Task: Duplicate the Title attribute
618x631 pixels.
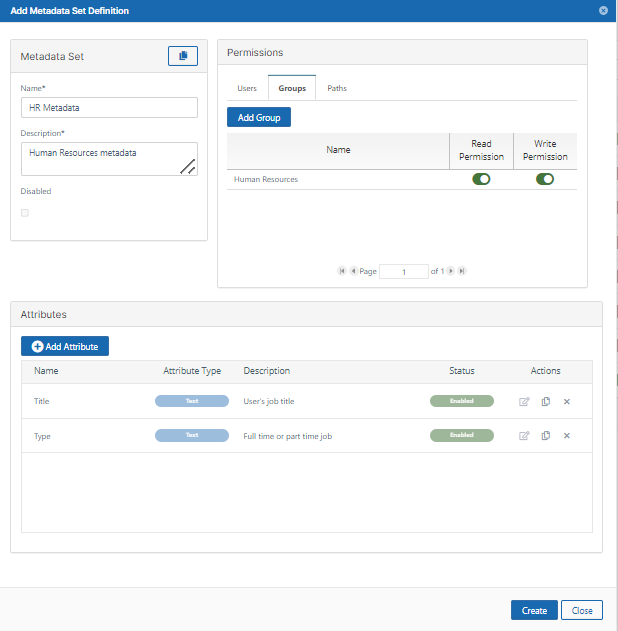Action: click(x=546, y=401)
